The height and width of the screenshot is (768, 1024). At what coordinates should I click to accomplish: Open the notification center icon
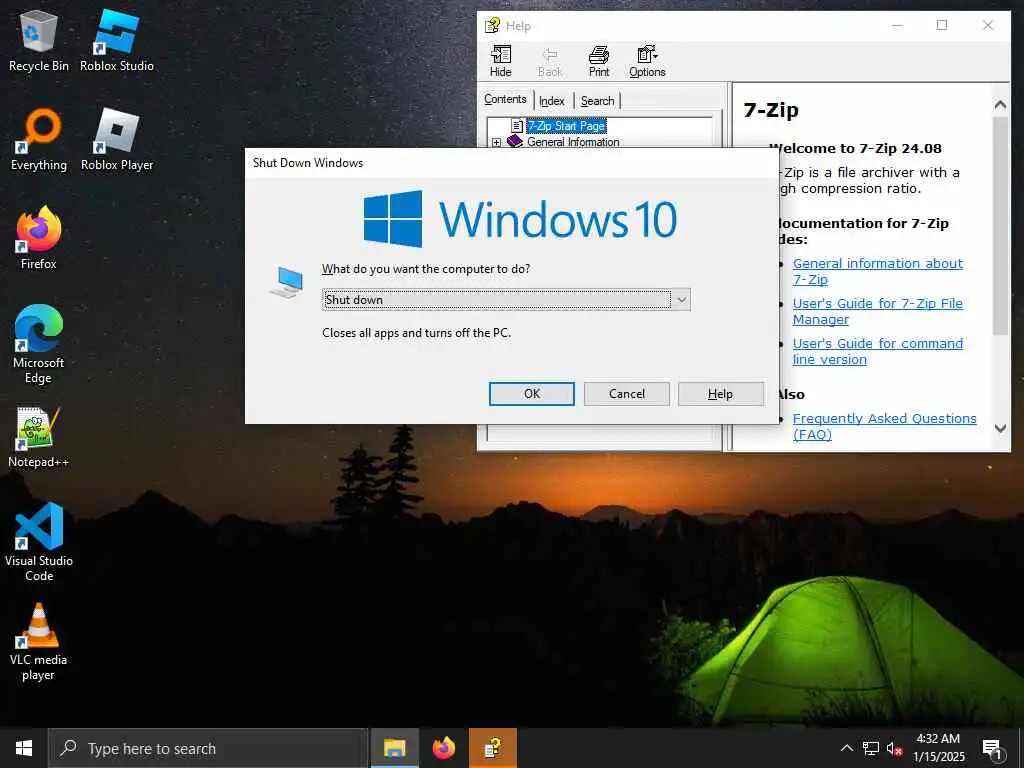(992, 749)
